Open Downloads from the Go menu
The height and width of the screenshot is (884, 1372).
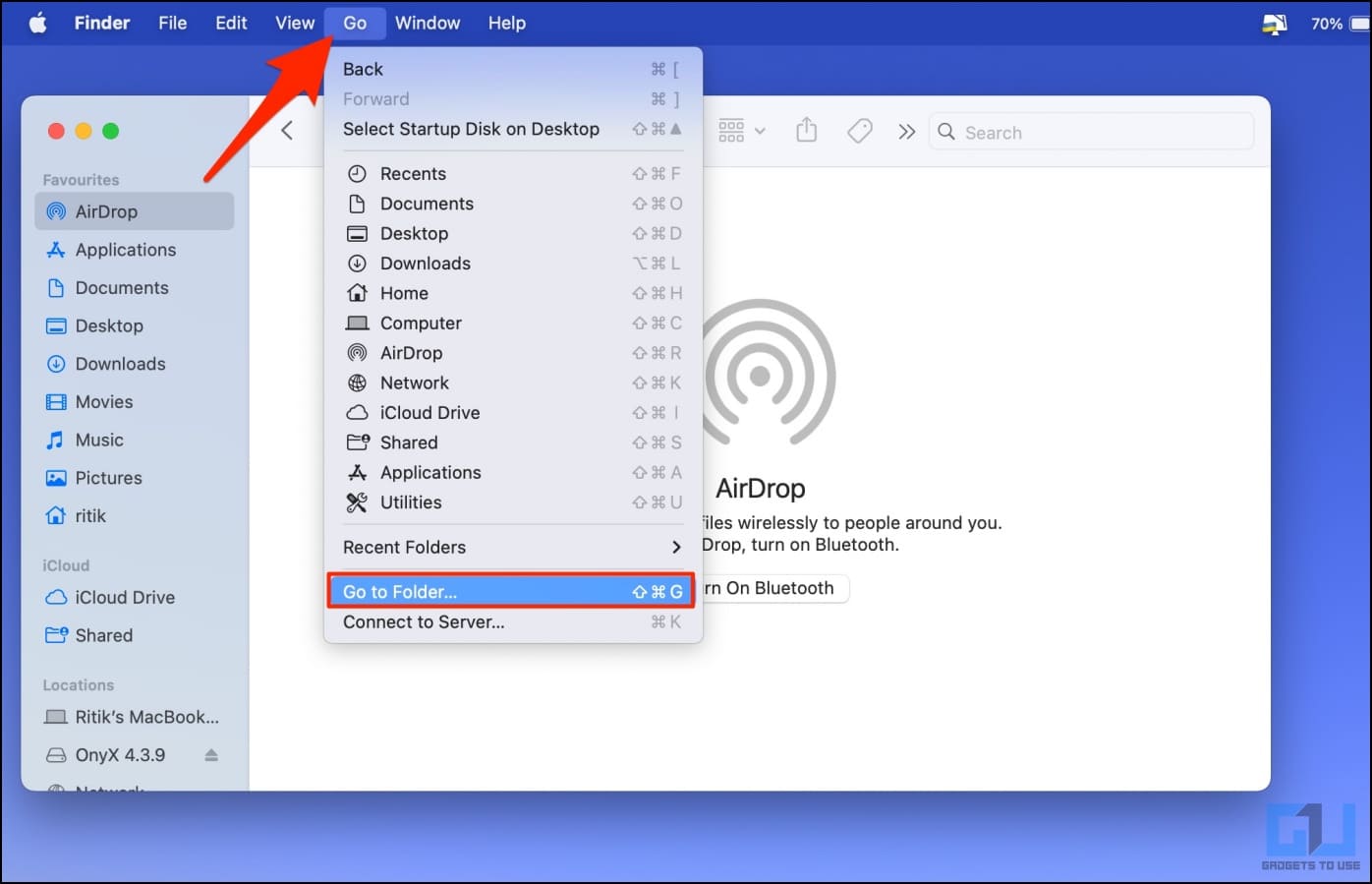pos(512,264)
